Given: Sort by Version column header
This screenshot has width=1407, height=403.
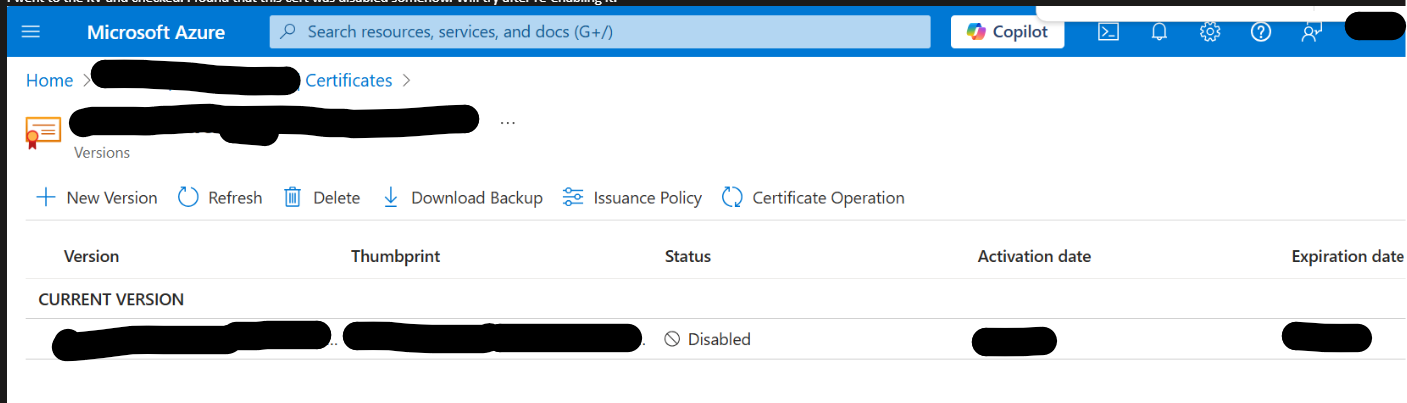Looking at the screenshot, I should tap(91, 257).
